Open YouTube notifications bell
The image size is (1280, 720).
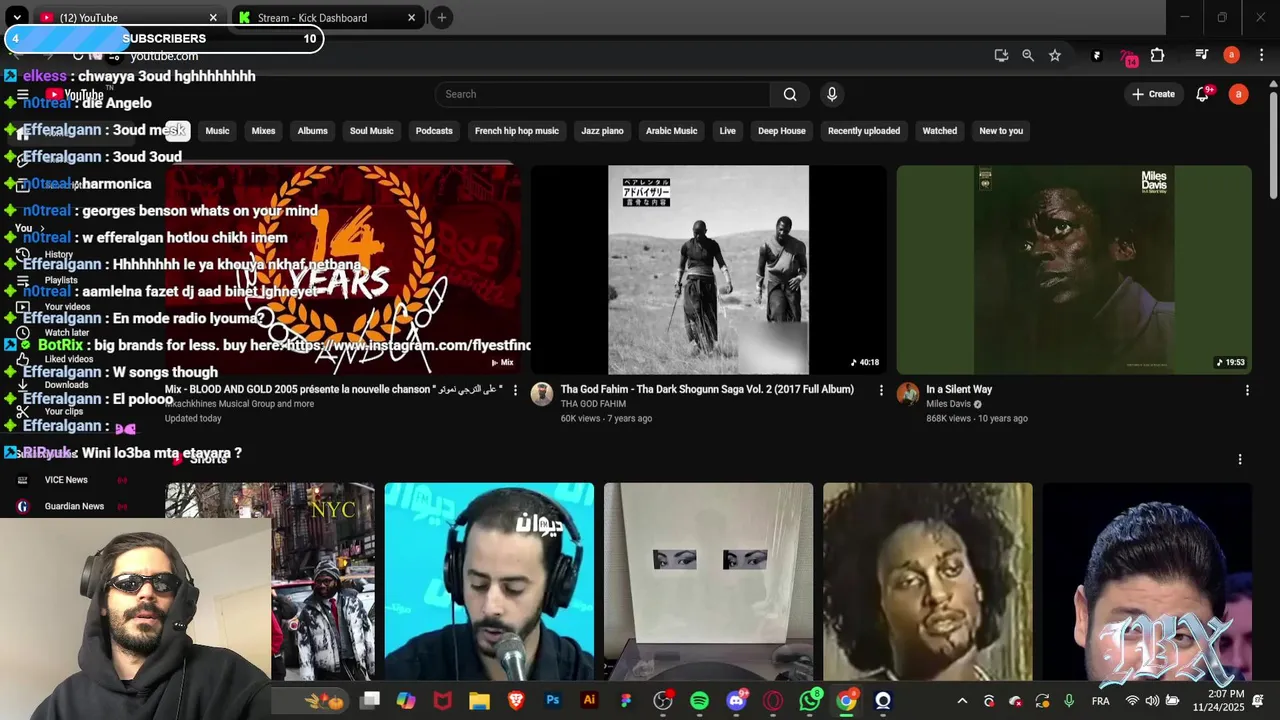pos(1203,94)
